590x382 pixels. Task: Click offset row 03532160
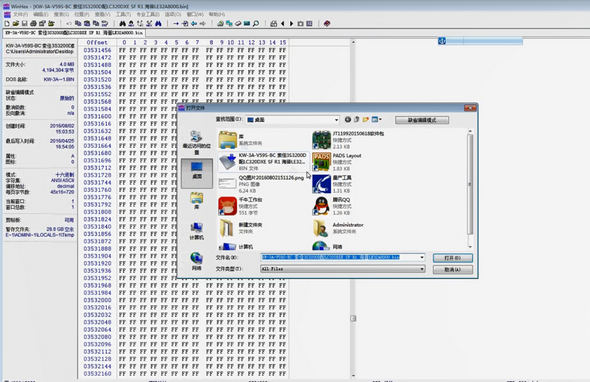click(x=97, y=374)
